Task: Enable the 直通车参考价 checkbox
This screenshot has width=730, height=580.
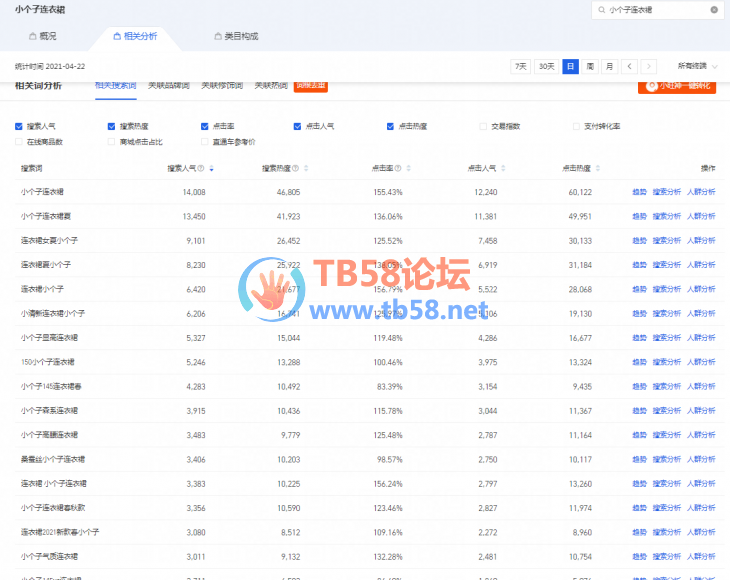Action: point(204,142)
